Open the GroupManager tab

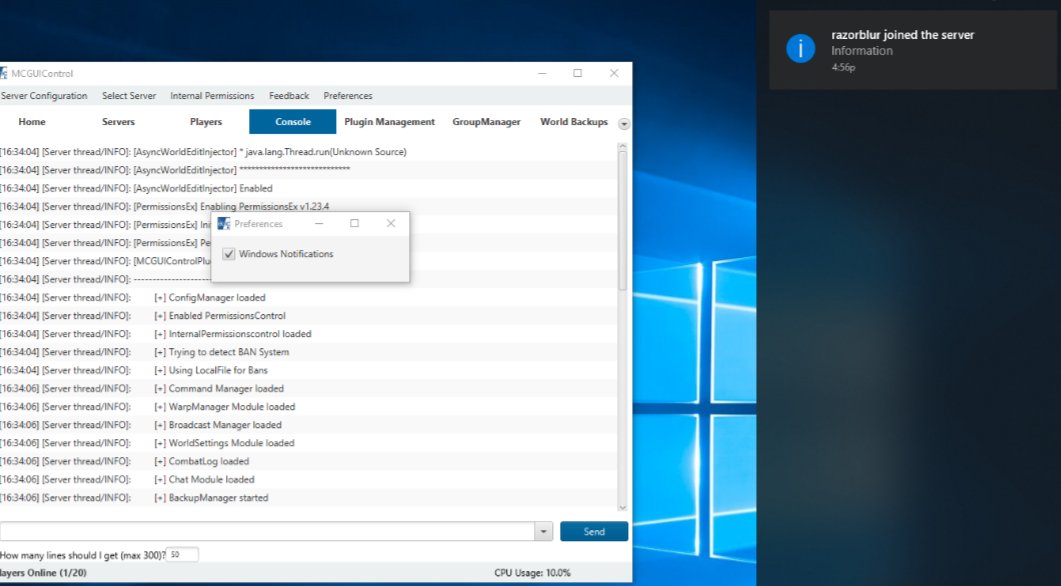coord(486,122)
